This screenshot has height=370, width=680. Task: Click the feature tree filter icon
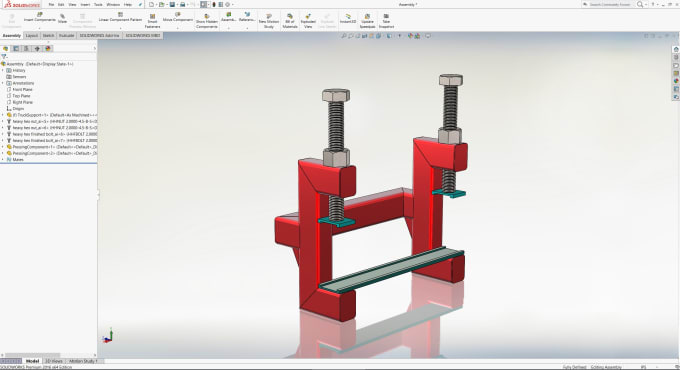(x=4, y=56)
